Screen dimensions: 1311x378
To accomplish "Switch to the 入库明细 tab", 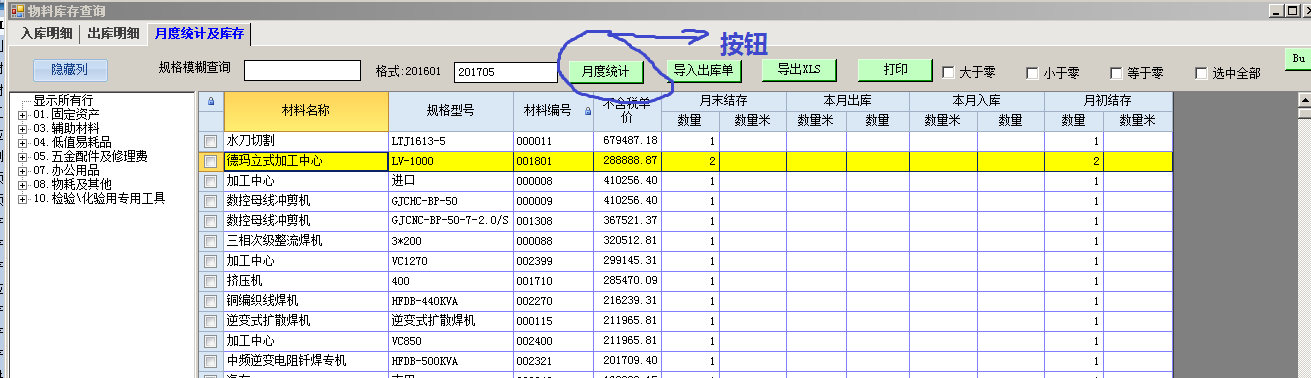I will click(46, 33).
